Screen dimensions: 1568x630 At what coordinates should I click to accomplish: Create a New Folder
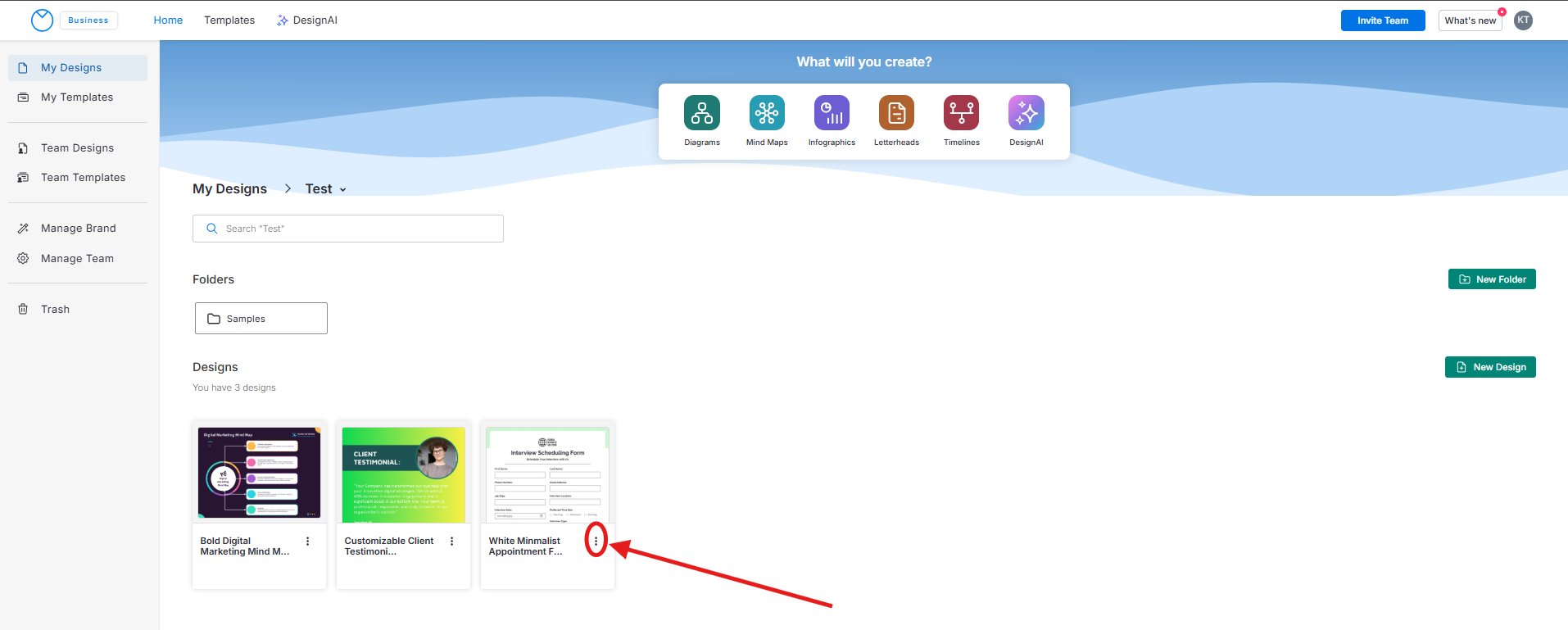coord(1491,279)
